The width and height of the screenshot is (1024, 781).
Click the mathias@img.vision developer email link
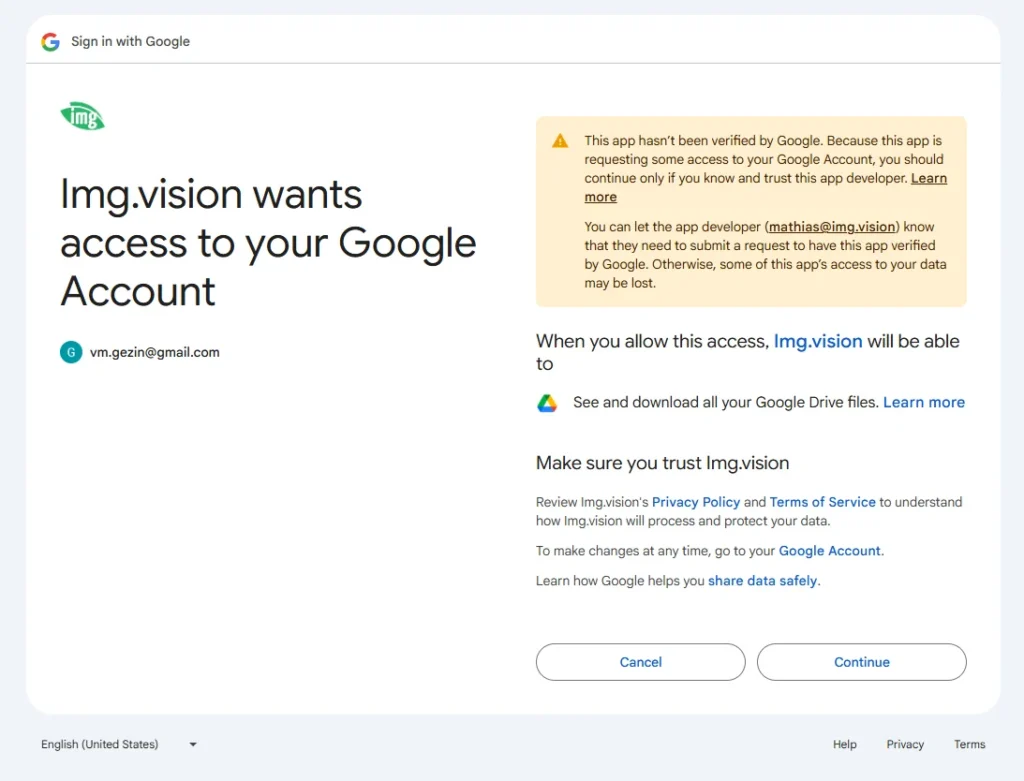pos(832,227)
